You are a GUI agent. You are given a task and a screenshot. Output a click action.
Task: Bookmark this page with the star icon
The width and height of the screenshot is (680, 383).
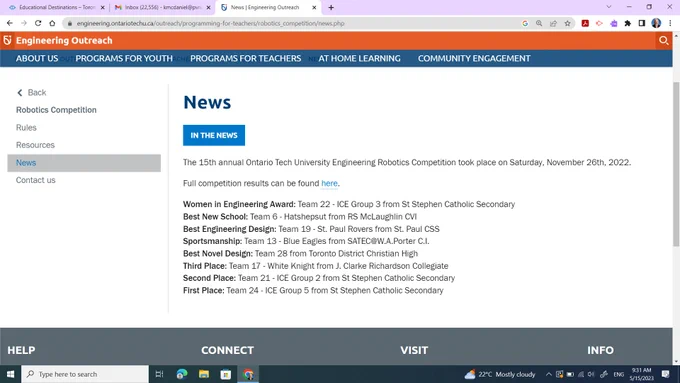click(567, 23)
